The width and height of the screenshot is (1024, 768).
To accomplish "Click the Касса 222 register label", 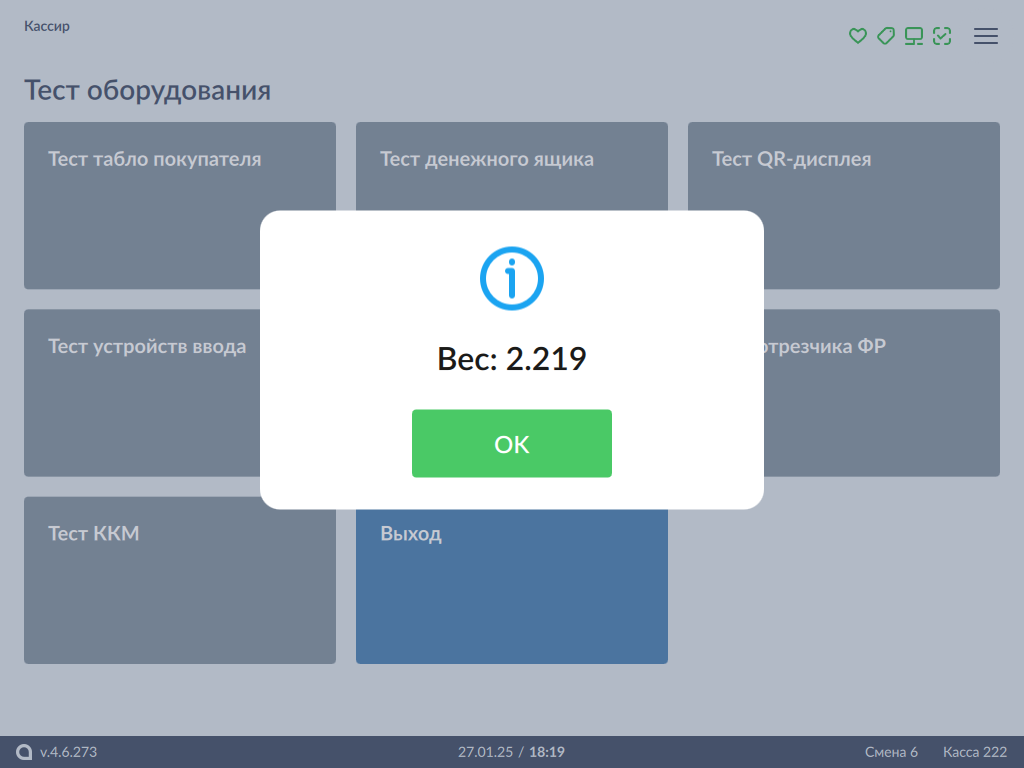I will pos(974,752).
